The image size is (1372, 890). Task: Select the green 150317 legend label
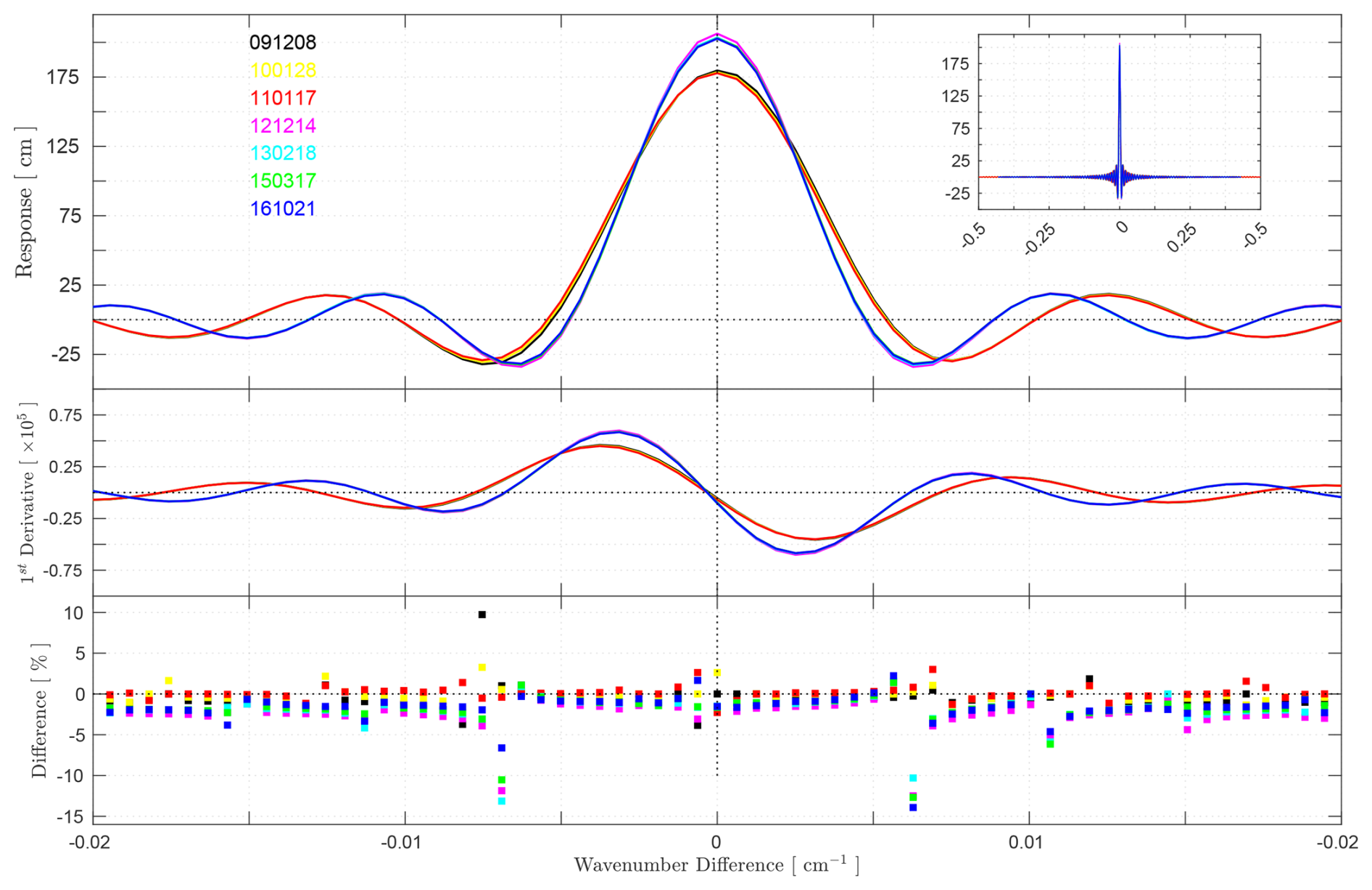click(282, 180)
